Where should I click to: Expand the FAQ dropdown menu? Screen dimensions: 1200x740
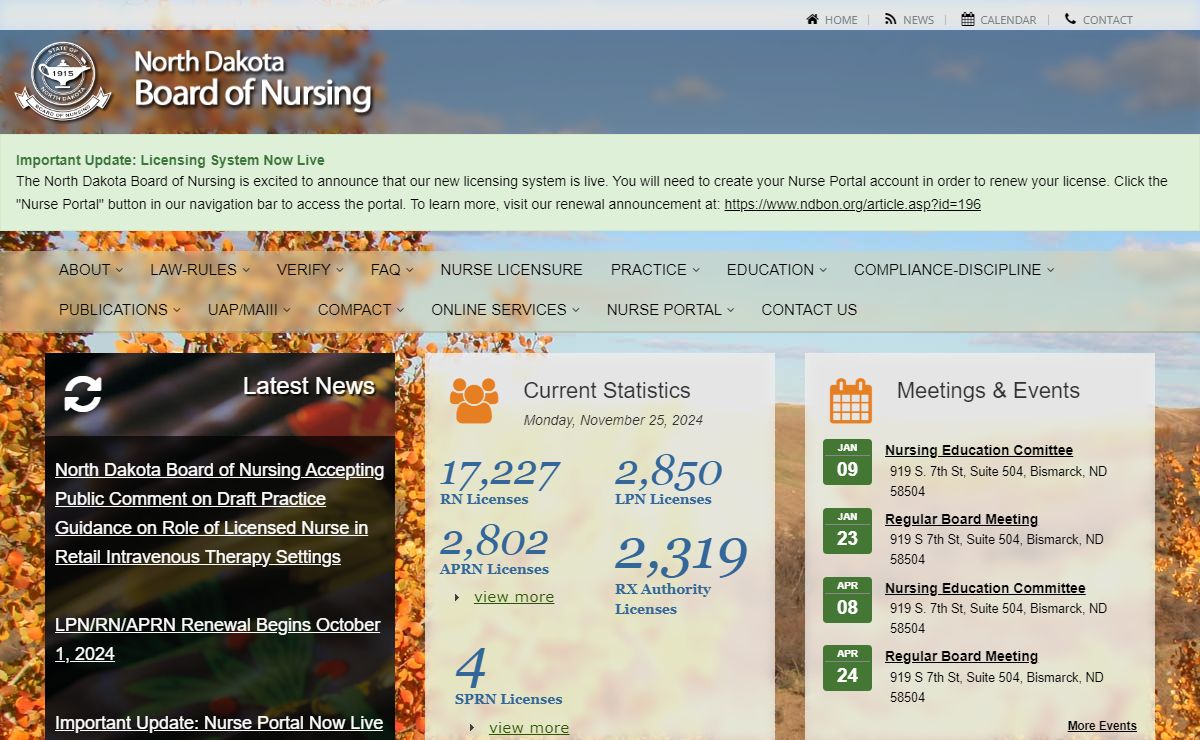[392, 270]
